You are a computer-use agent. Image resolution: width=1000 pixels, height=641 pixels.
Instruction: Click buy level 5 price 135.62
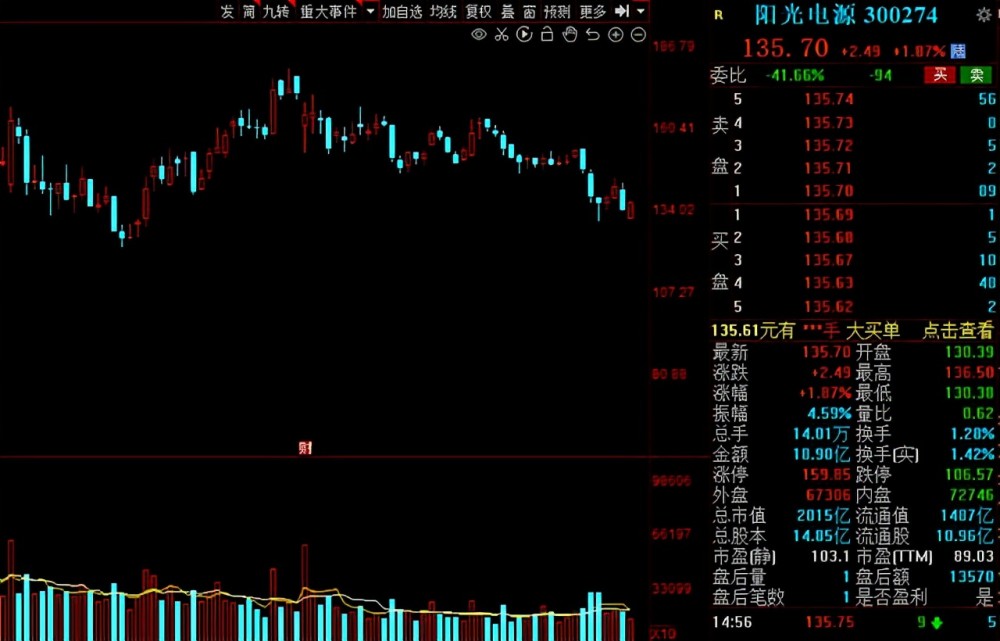828,307
